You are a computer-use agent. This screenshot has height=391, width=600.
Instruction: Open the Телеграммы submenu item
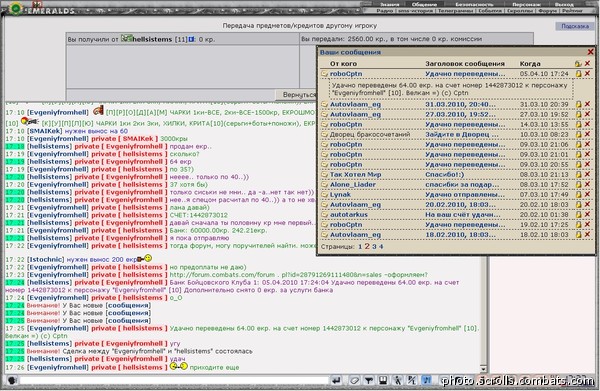point(455,11)
